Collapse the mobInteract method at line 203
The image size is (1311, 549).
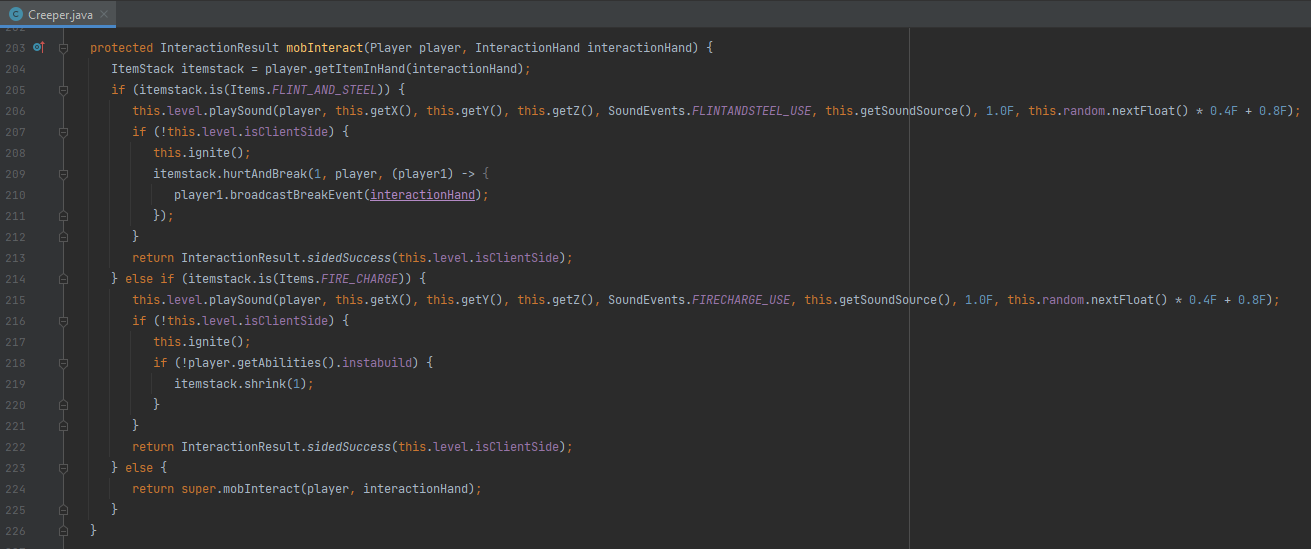(x=63, y=48)
